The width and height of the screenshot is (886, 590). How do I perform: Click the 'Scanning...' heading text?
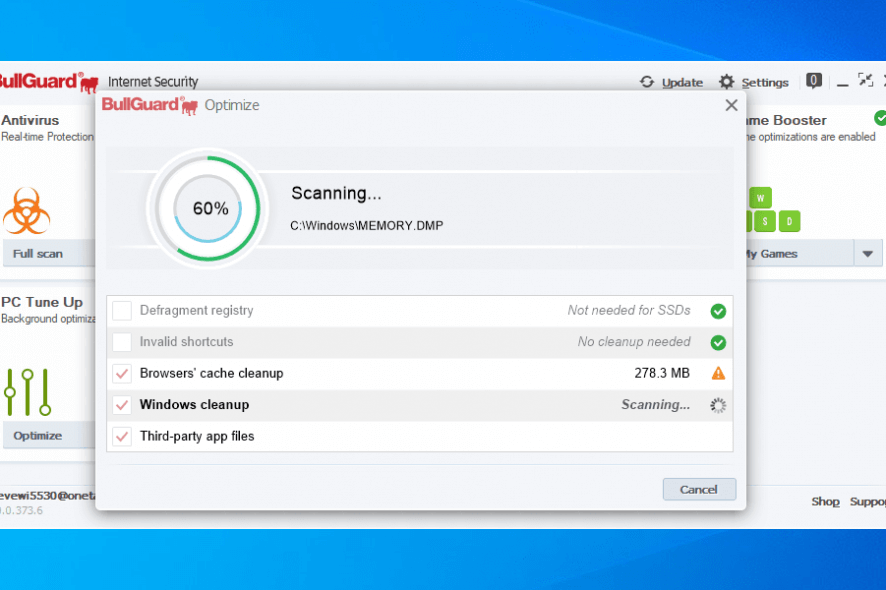(x=336, y=193)
